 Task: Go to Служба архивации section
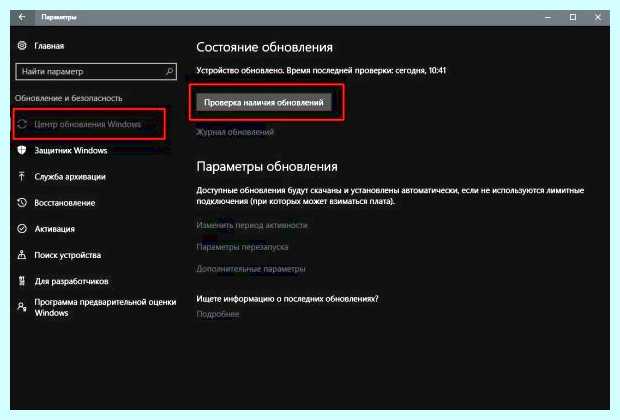tap(70, 176)
